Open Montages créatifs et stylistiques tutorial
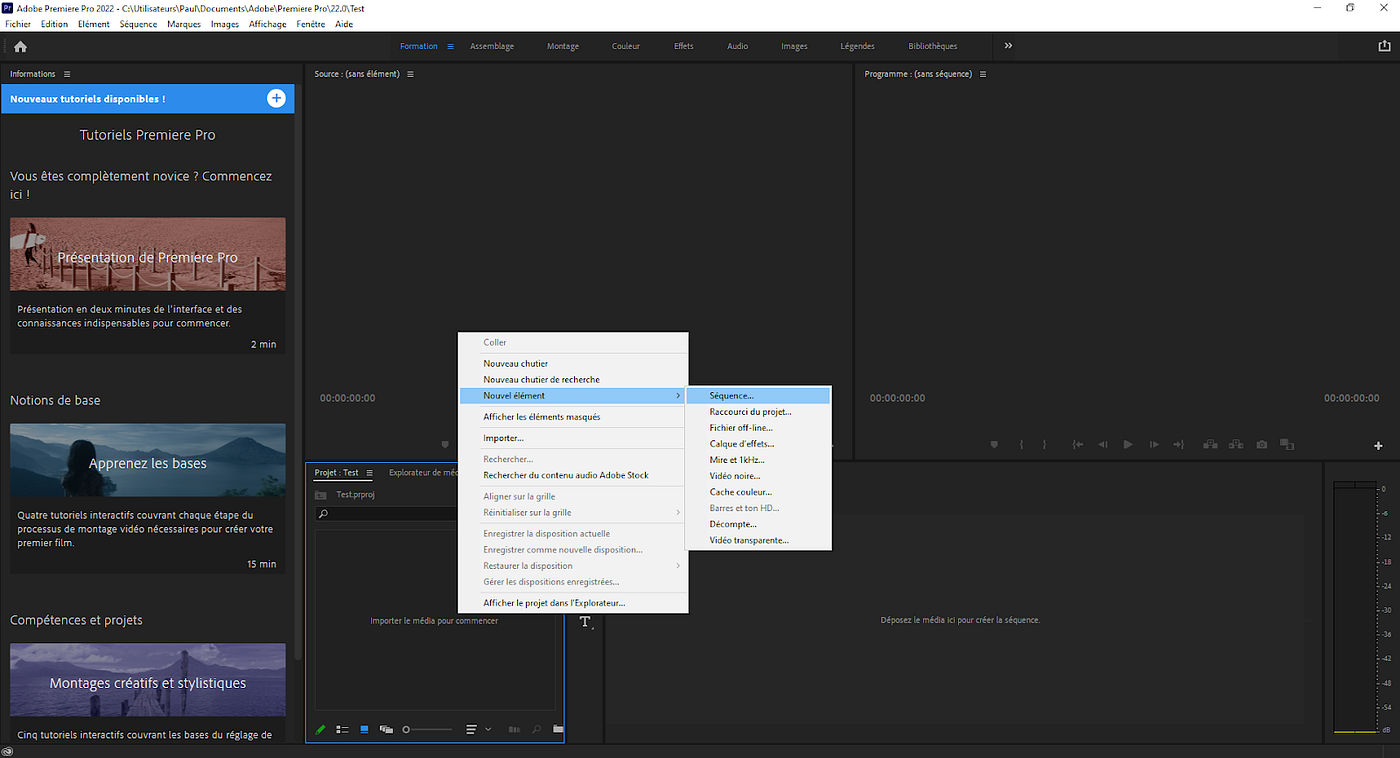The width and height of the screenshot is (1400, 758). click(x=148, y=680)
